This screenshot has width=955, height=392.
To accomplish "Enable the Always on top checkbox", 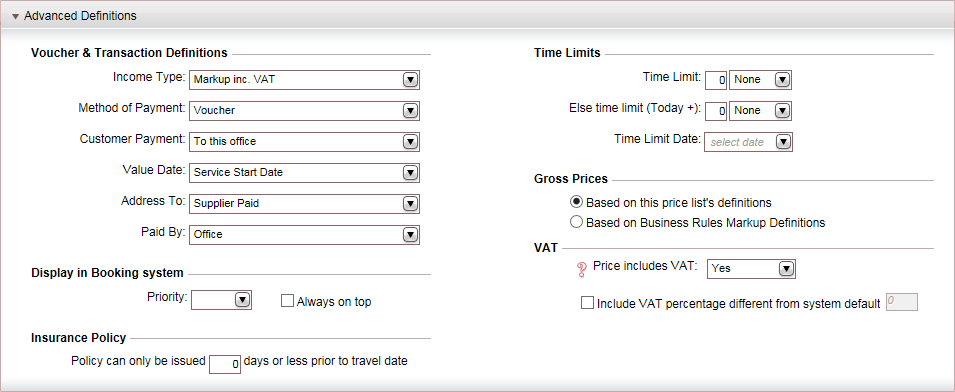I will pyautogui.click(x=287, y=301).
